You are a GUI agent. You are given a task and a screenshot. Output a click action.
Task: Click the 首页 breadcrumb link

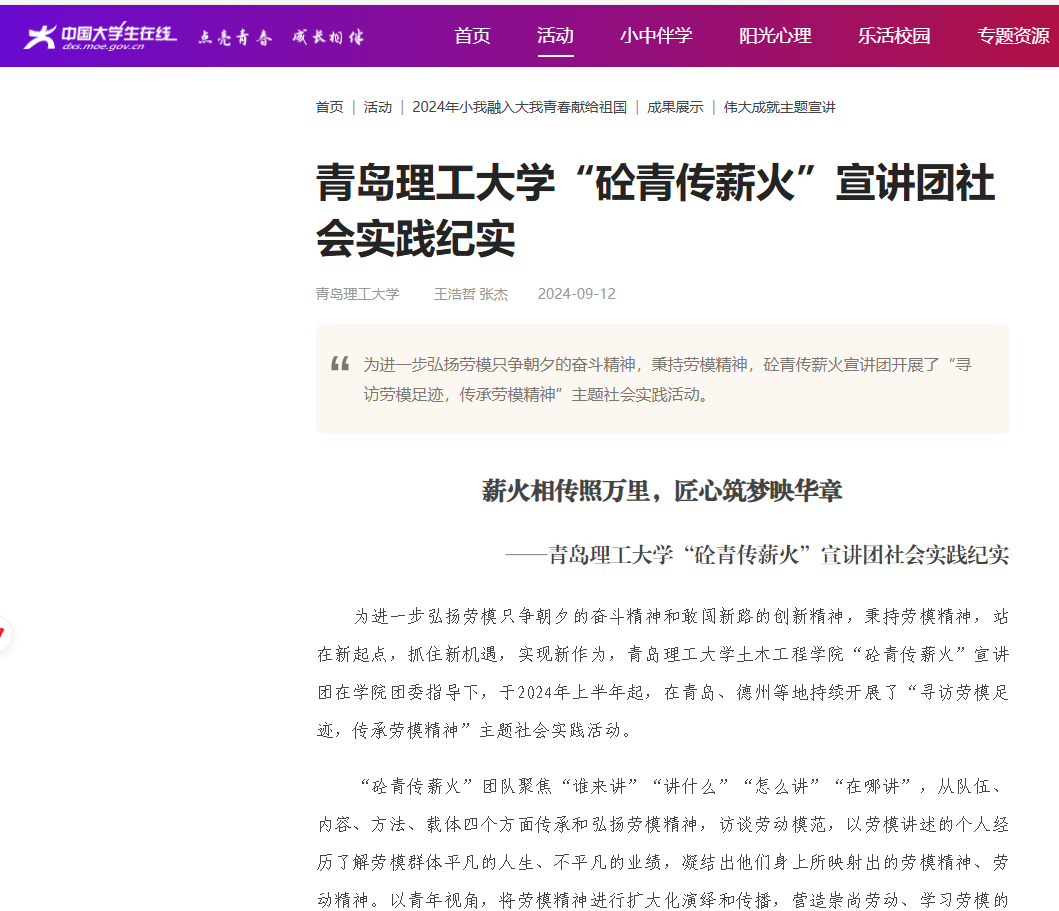[x=329, y=107]
